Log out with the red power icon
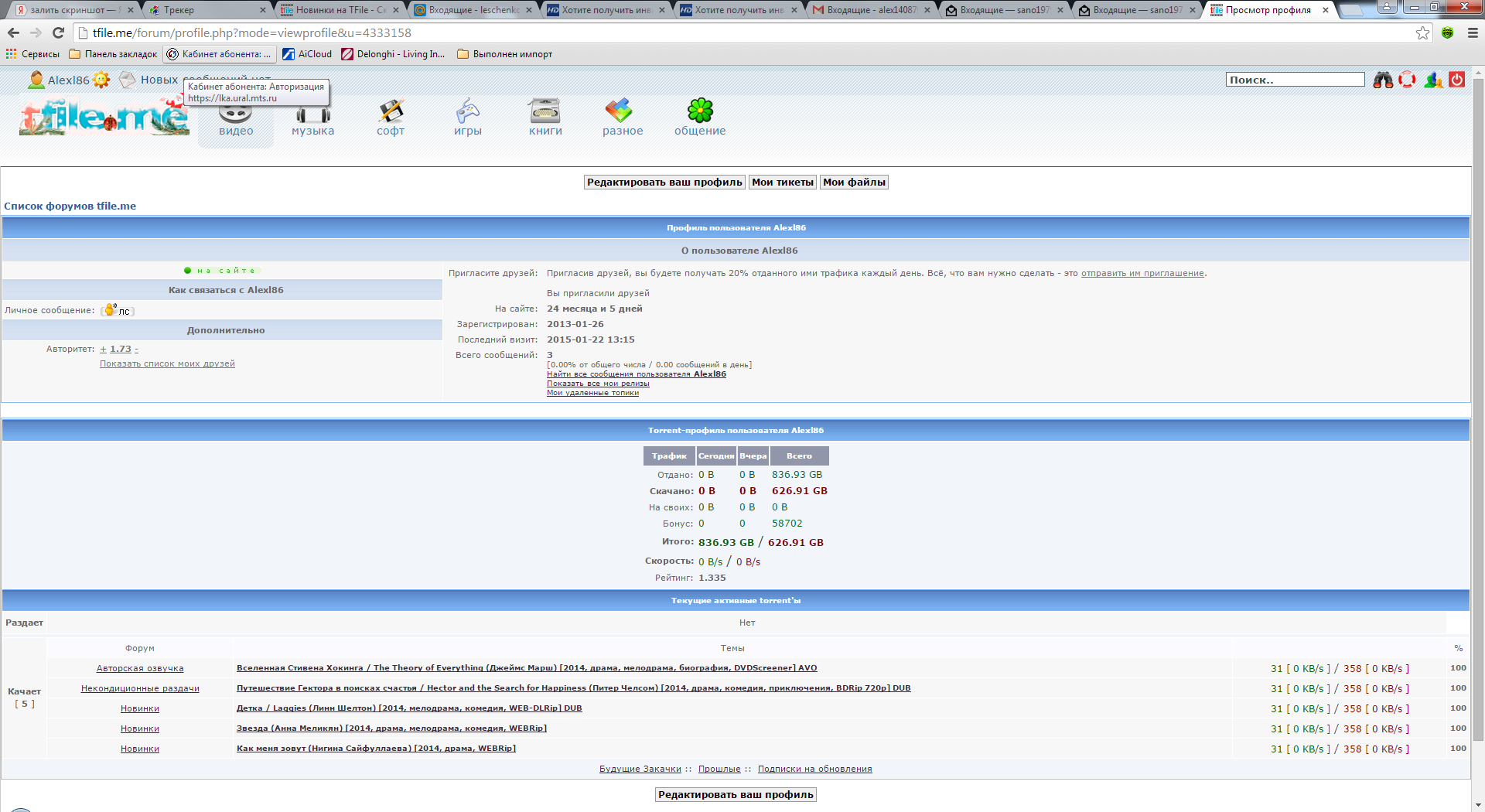1485x812 pixels. pyautogui.click(x=1457, y=80)
